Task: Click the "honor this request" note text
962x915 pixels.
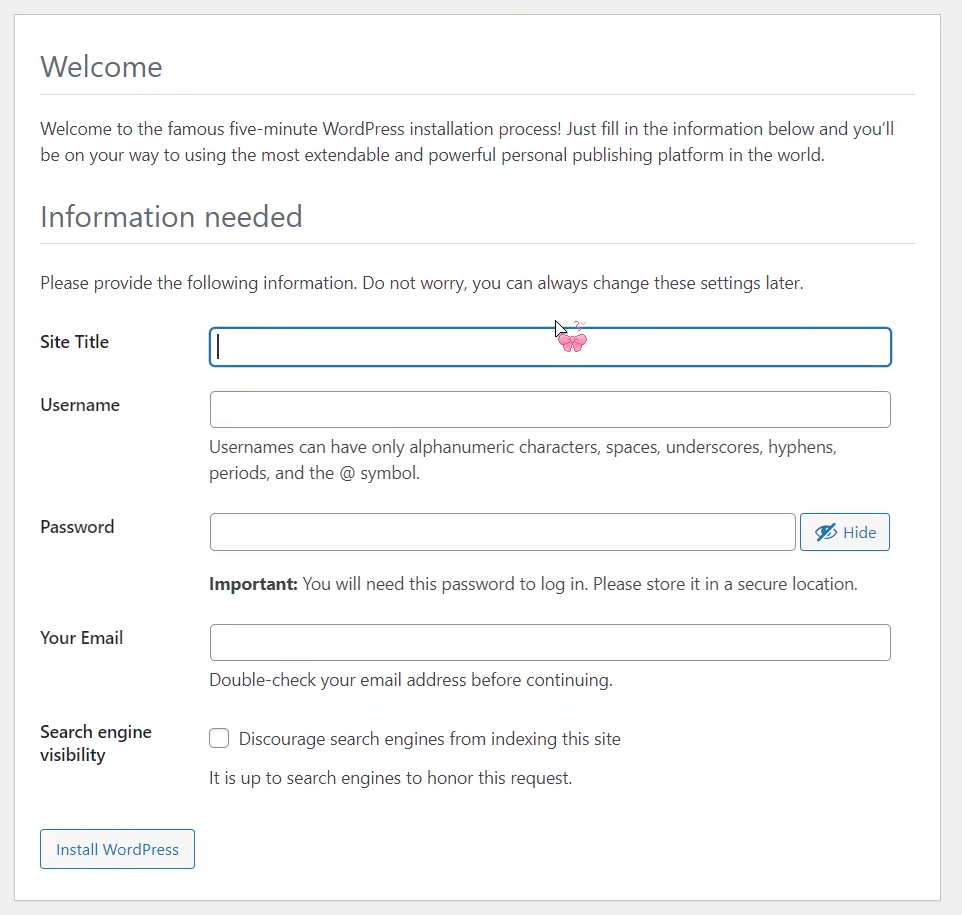Action: 390,777
